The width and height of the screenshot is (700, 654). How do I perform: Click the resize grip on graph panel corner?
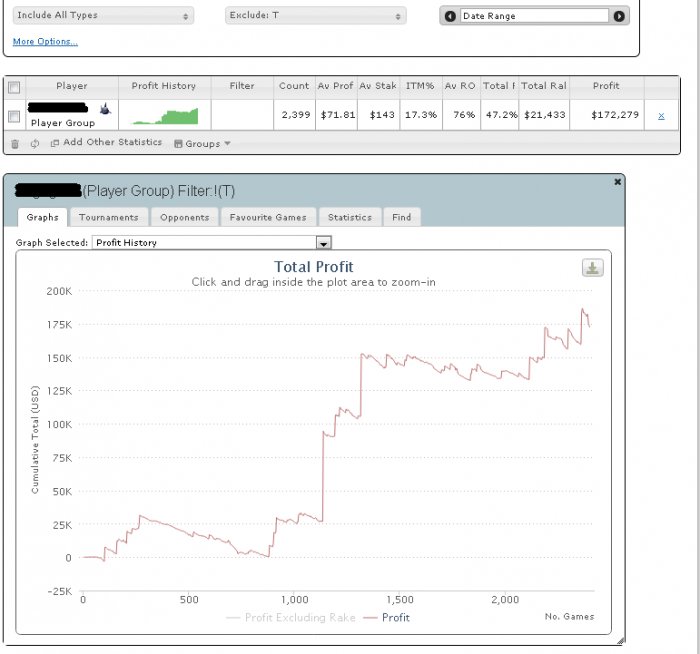[620, 641]
